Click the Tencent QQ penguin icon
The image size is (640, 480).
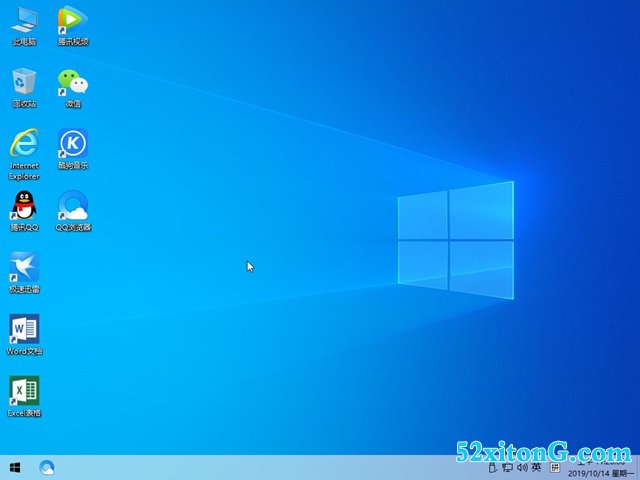pos(24,207)
